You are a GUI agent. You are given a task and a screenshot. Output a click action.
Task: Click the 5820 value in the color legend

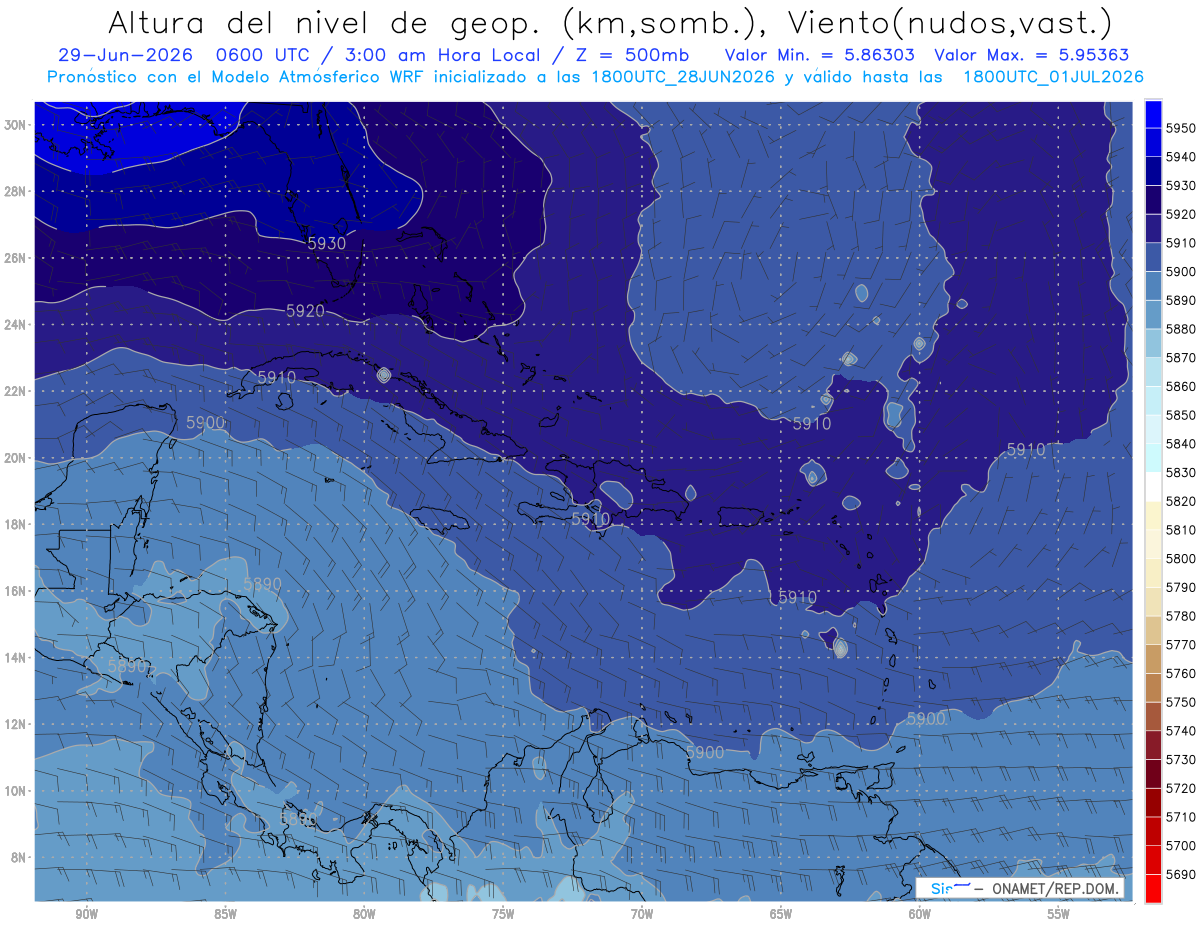[x=1182, y=501]
